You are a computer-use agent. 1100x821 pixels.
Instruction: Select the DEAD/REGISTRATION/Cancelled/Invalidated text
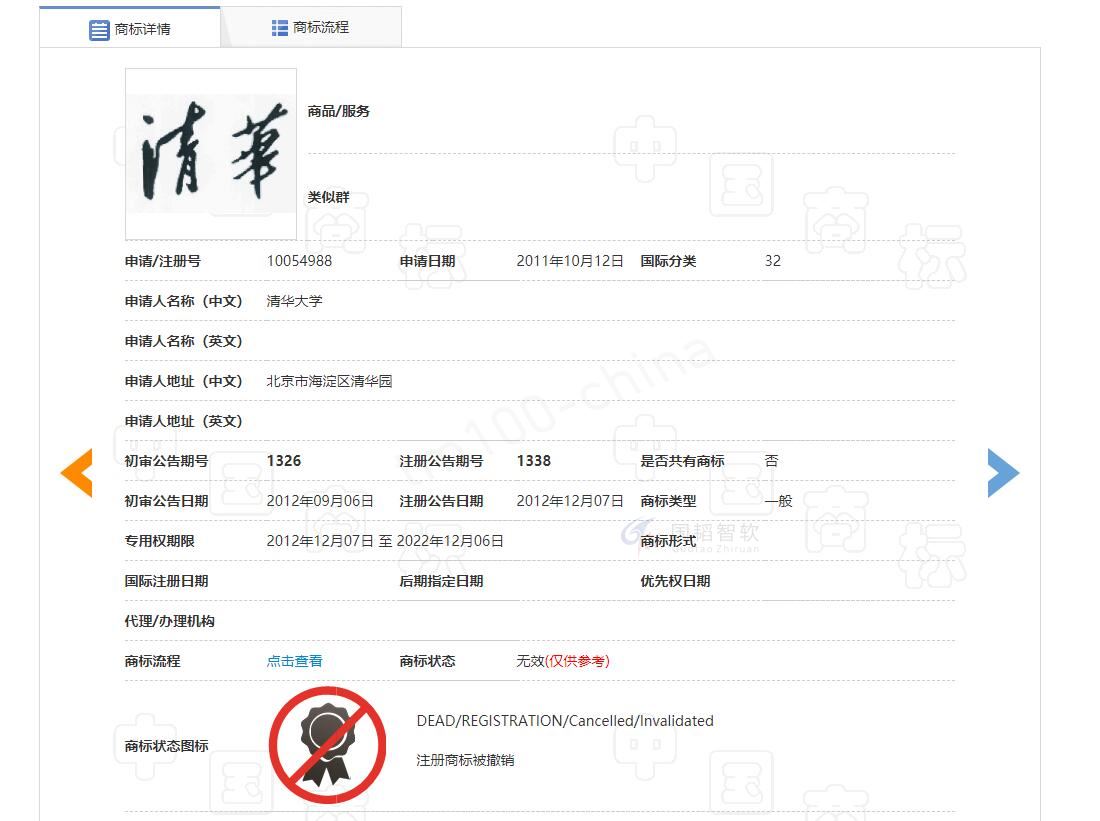pyautogui.click(x=565, y=721)
